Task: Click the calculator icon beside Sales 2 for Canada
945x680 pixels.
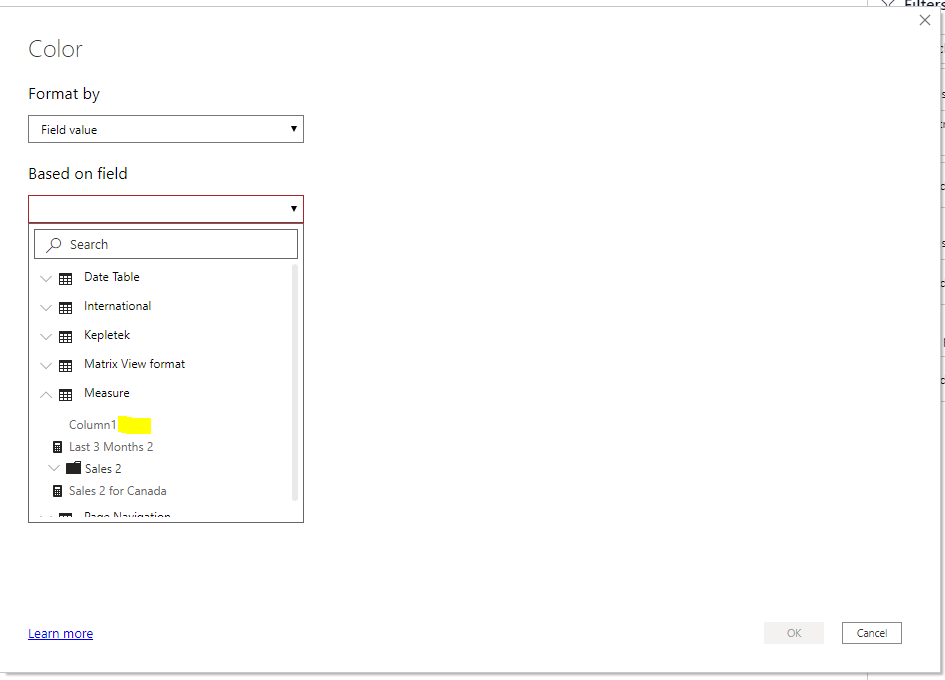Action: (x=57, y=491)
